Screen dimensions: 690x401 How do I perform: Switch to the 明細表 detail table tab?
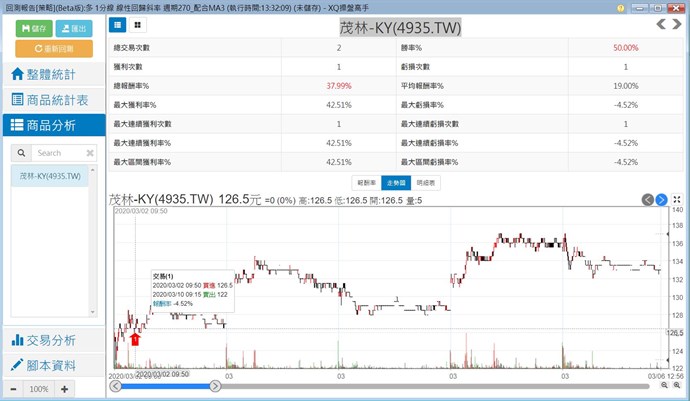(426, 183)
